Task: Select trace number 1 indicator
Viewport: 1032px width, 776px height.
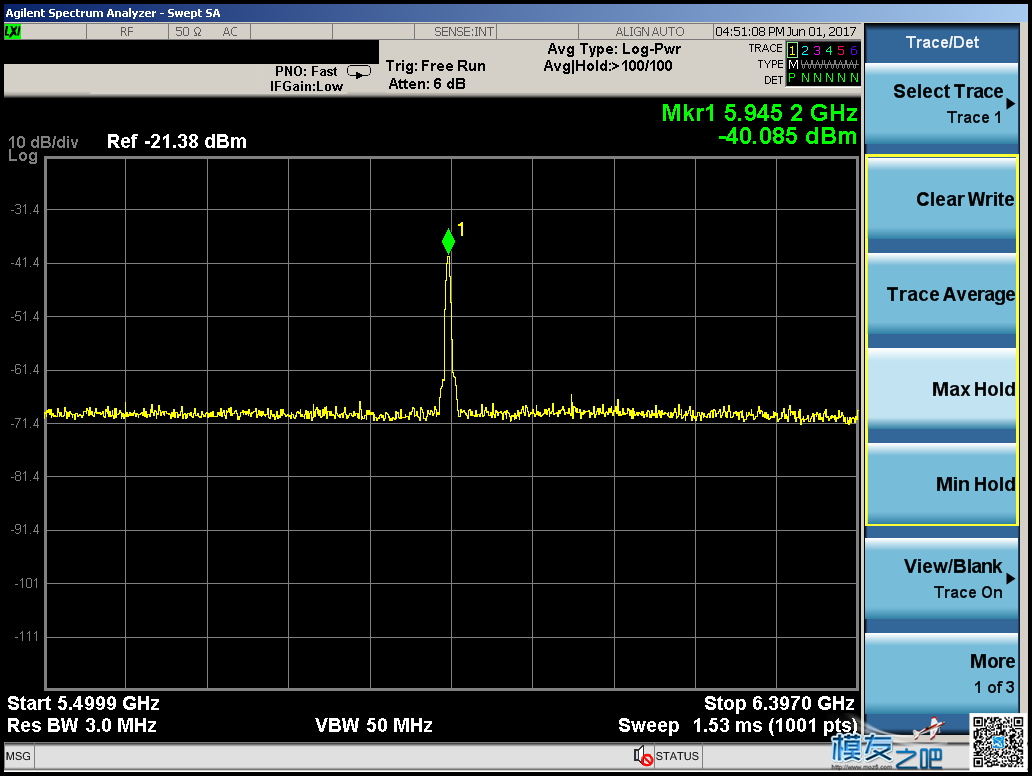Action: pos(792,50)
